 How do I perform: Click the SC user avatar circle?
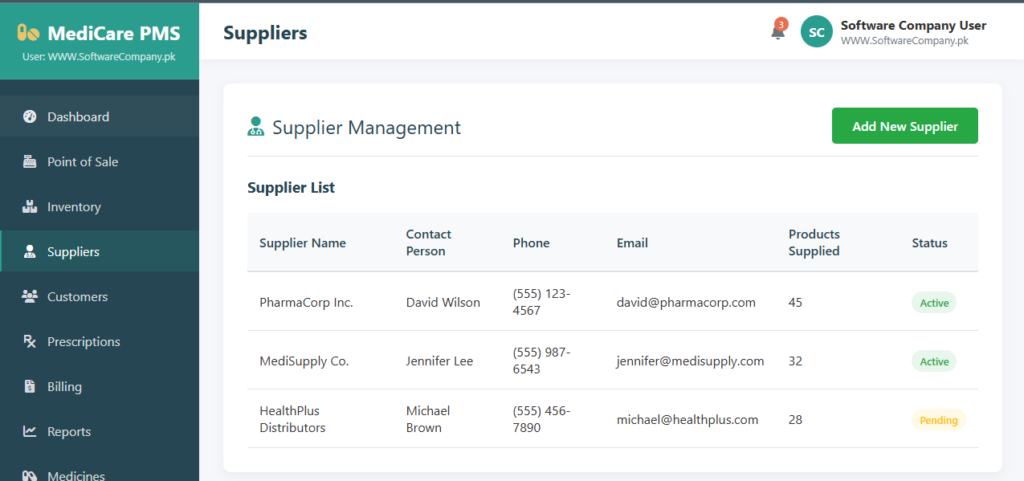816,32
